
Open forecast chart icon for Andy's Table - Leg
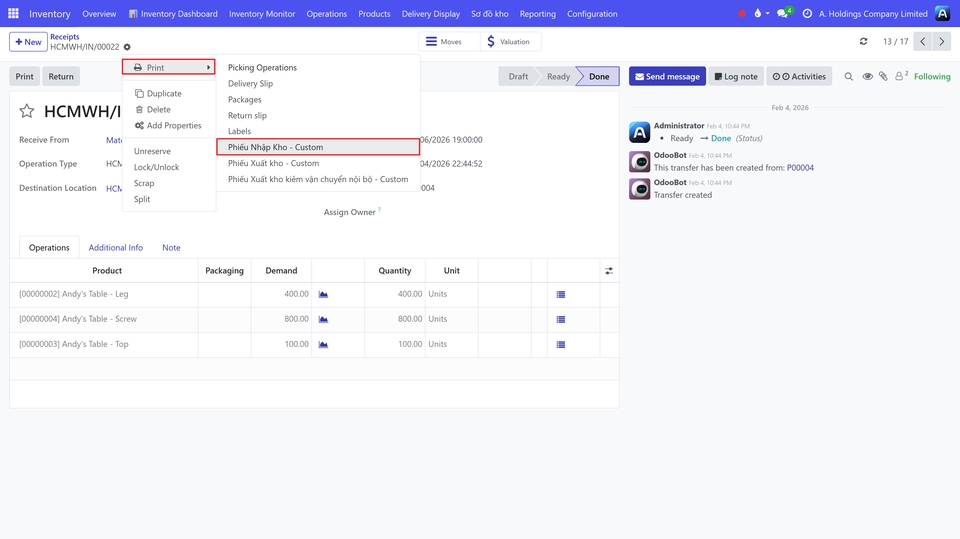(323, 294)
